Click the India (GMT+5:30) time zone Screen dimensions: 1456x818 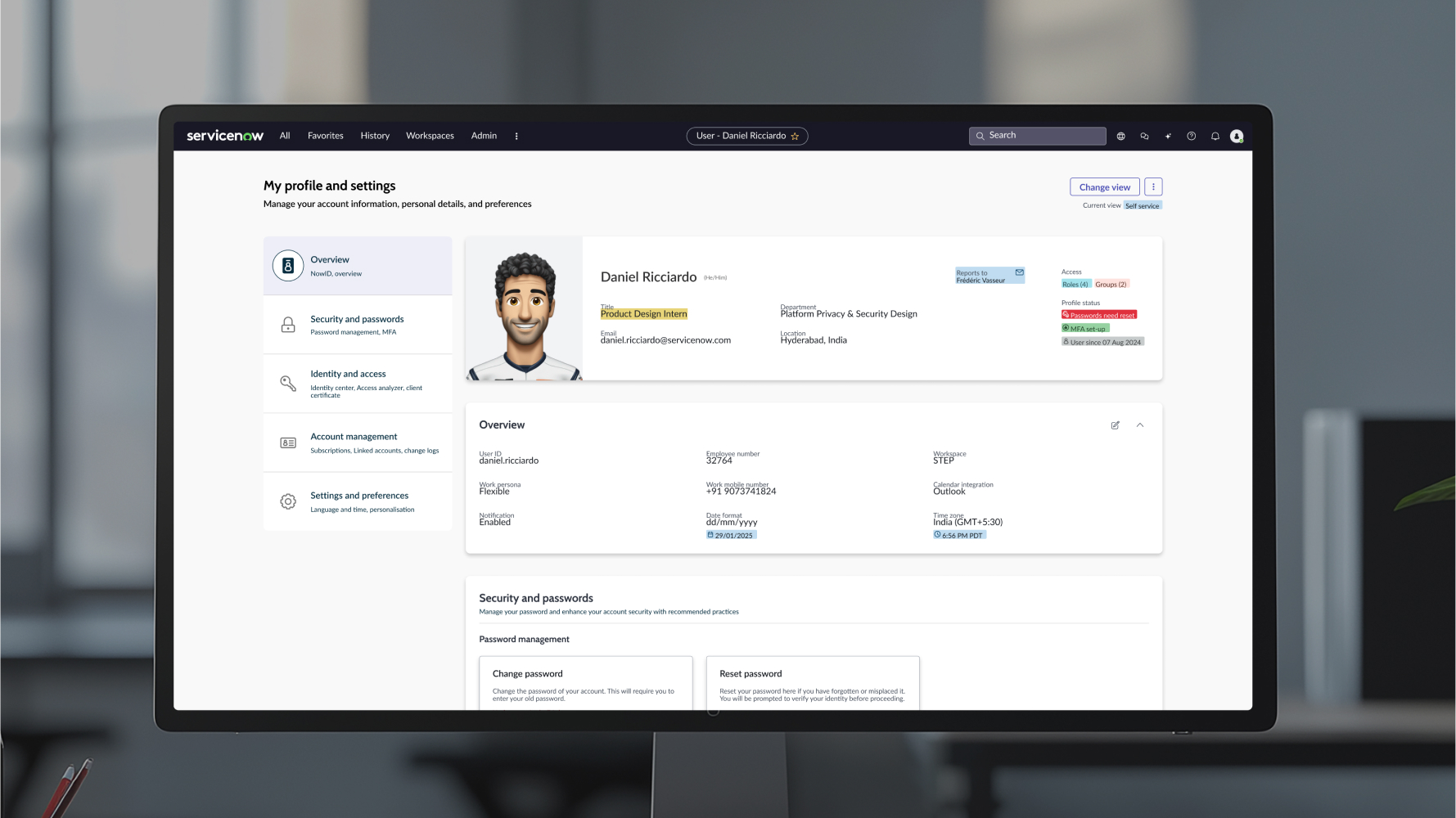968,522
